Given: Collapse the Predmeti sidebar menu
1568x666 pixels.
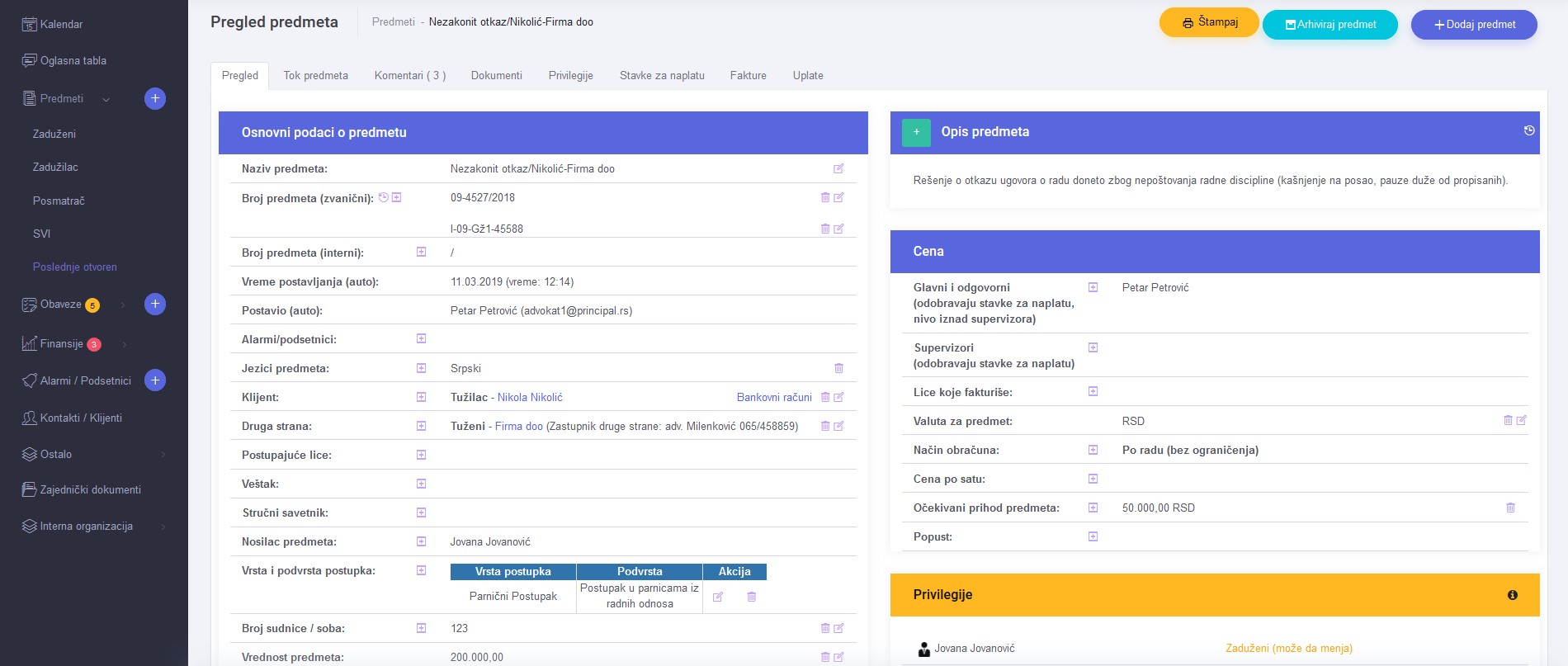Looking at the screenshot, I should click(106, 100).
